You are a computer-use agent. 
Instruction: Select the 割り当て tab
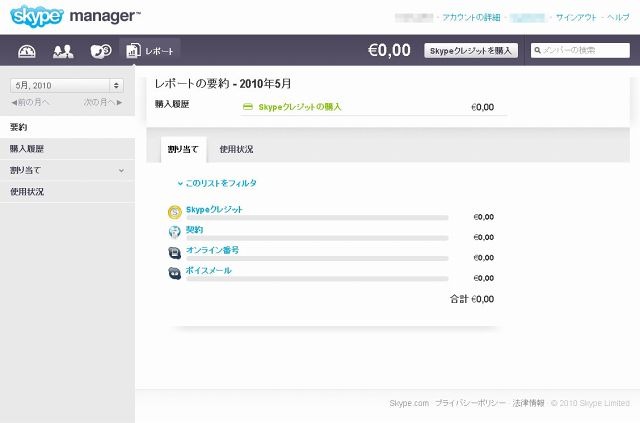click(183, 150)
